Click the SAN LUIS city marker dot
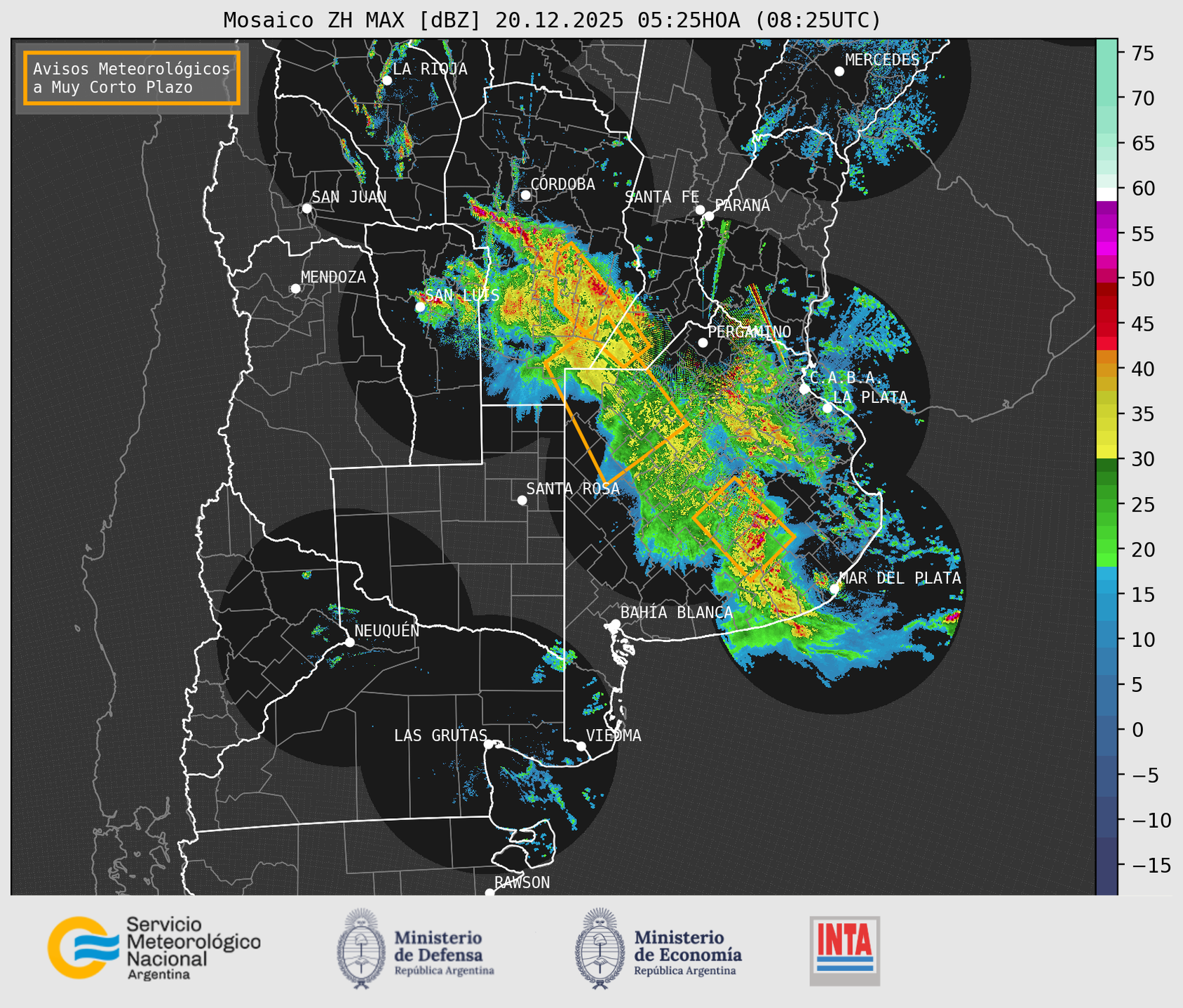The height and width of the screenshot is (1008, 1183). (419, 307)
